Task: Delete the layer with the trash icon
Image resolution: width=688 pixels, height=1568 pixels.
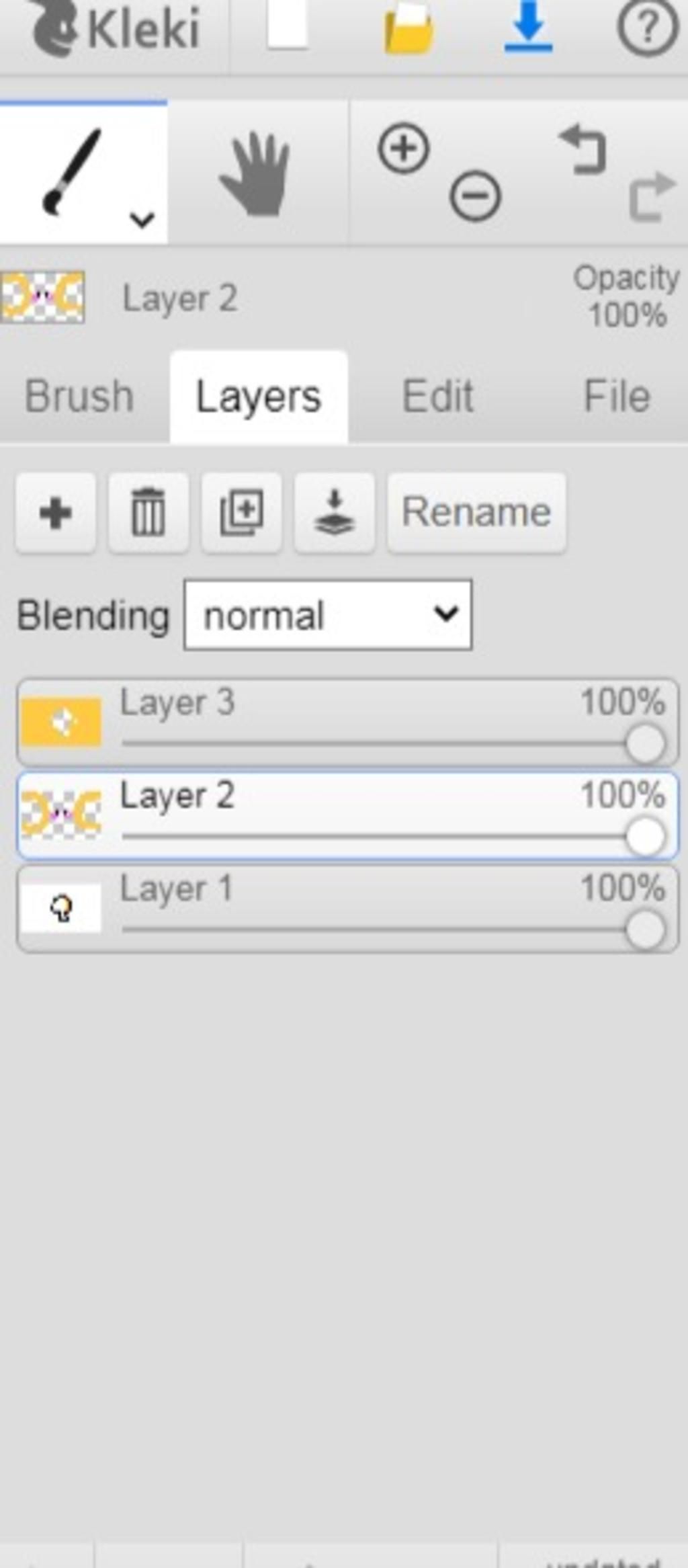Action: (x=148, y=513)
